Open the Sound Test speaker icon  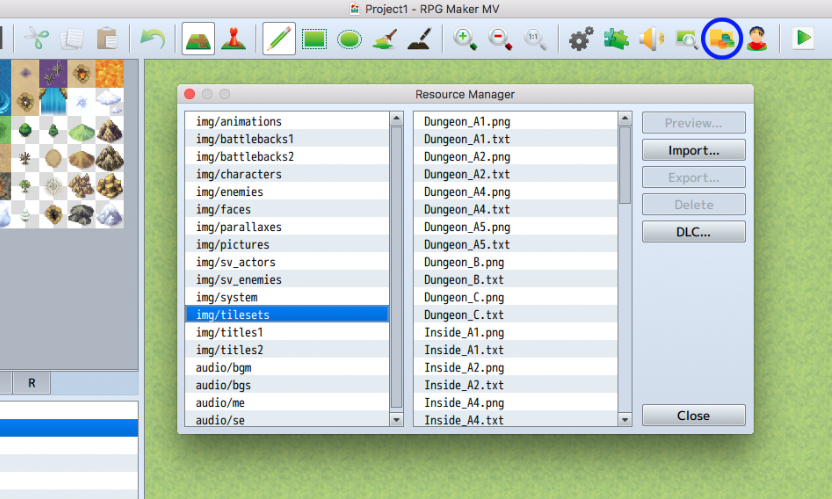pos(651,39)
